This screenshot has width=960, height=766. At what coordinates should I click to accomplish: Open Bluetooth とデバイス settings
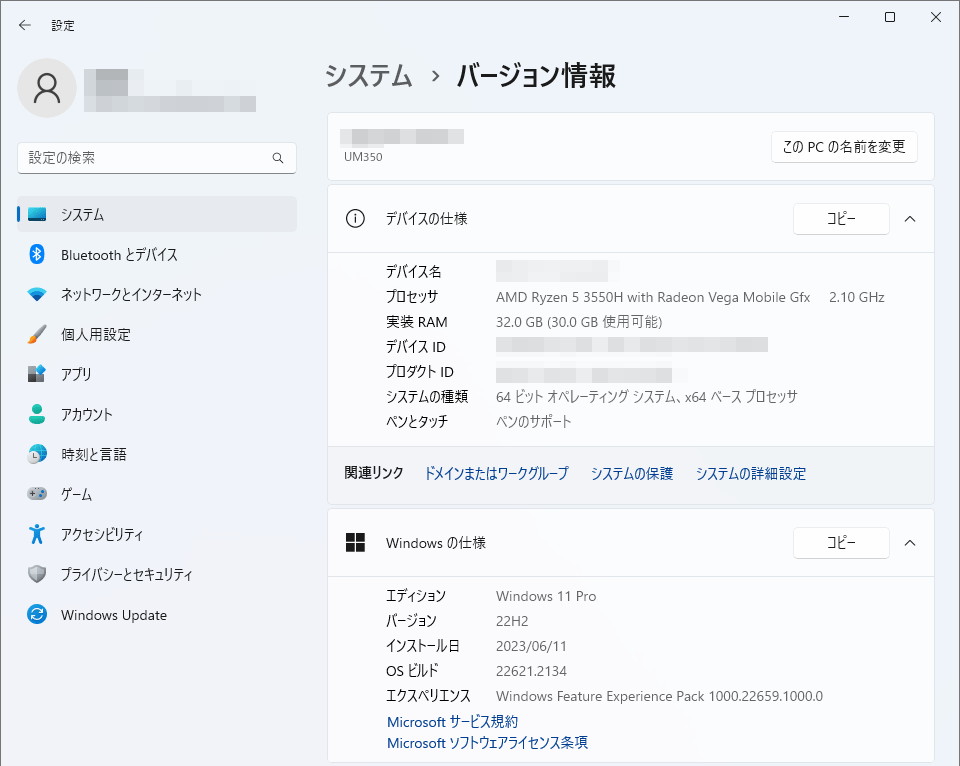pos(157,254)
